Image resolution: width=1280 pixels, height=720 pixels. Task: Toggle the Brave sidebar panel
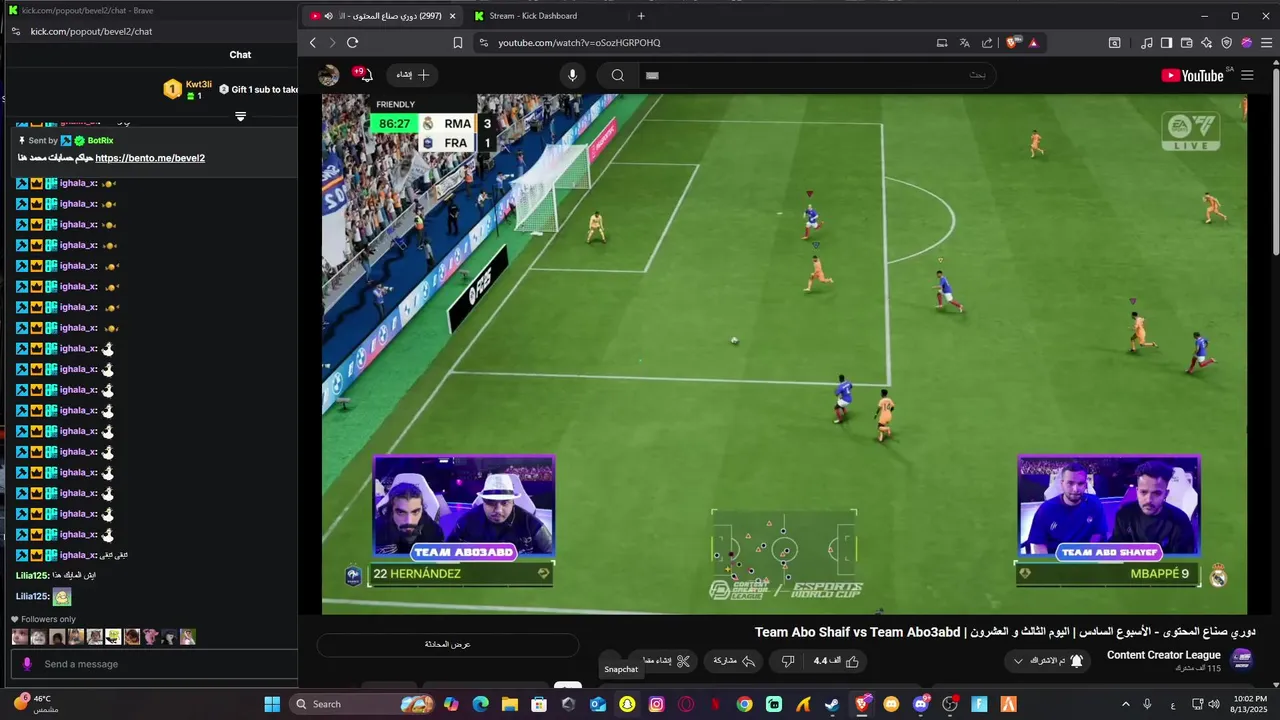(x=1167, y=43)
